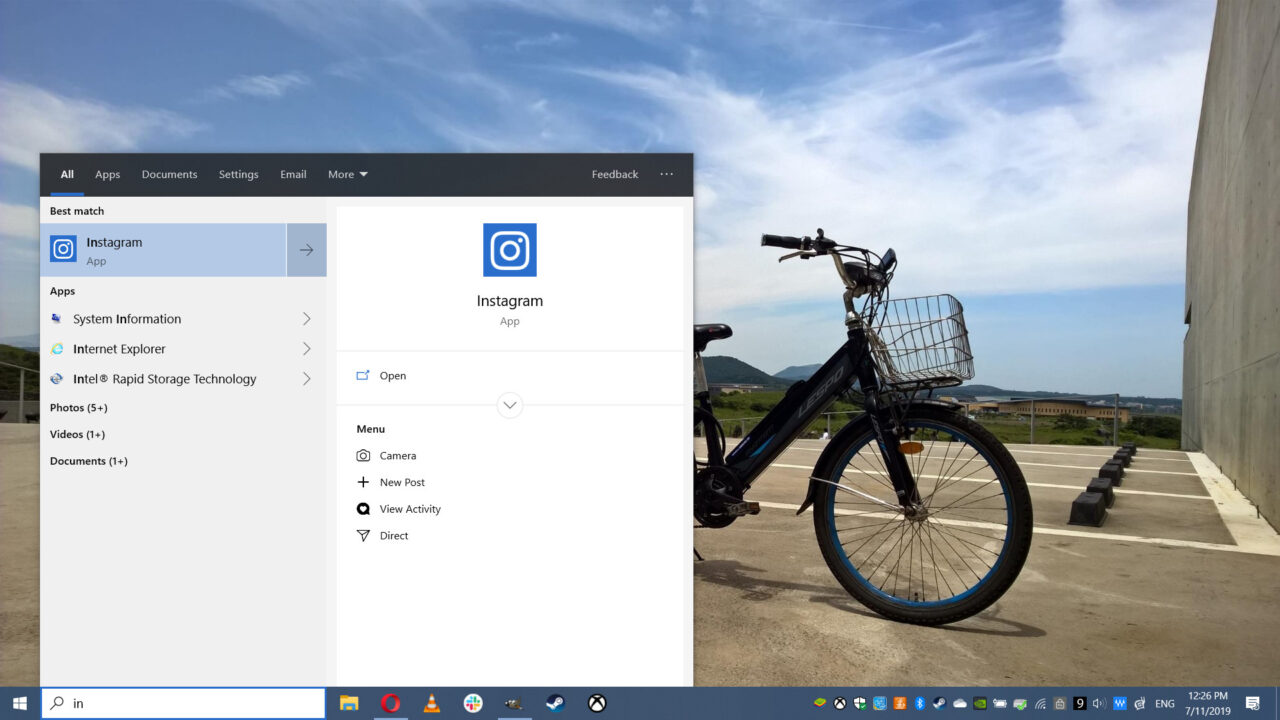This screenshot has width=1280, height=720.
Task: Expand the Instagram details chevron
Action: tap(510, 405)
